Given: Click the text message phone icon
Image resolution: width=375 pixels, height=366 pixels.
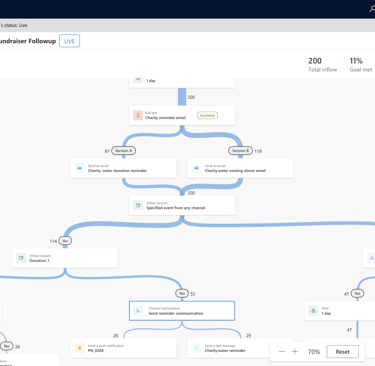Looking at the screenshot, I should click(197, 348).
